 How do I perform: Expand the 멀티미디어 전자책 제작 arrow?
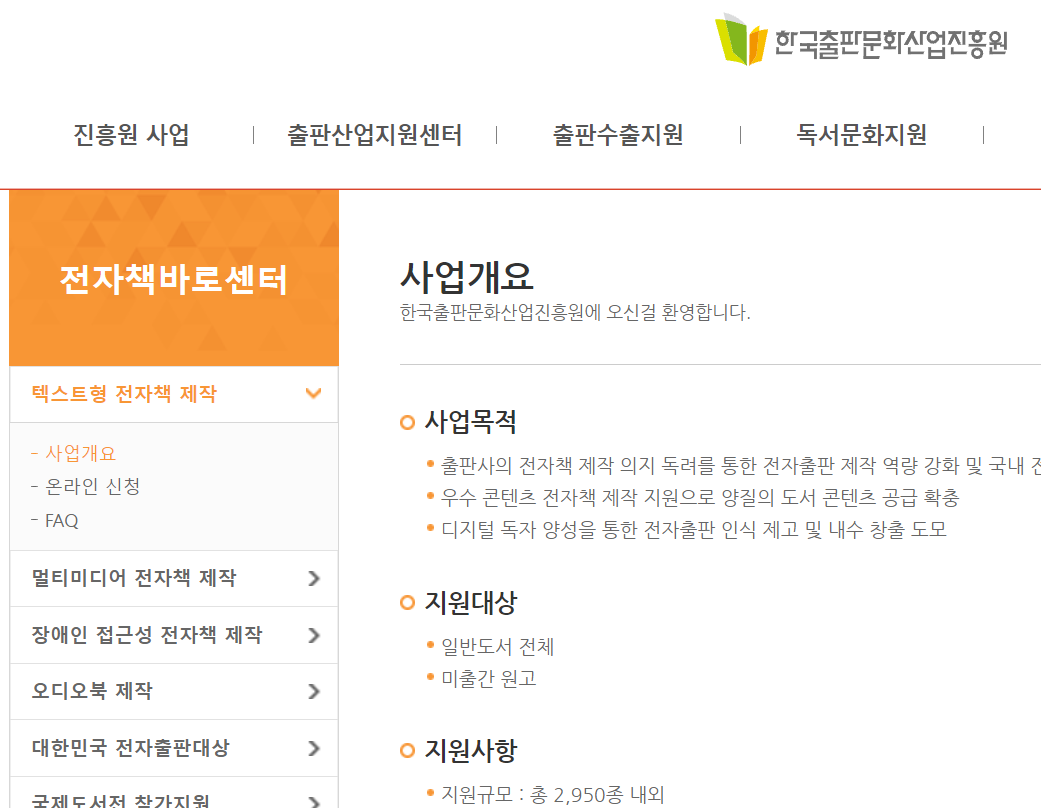tap(314, 578)
